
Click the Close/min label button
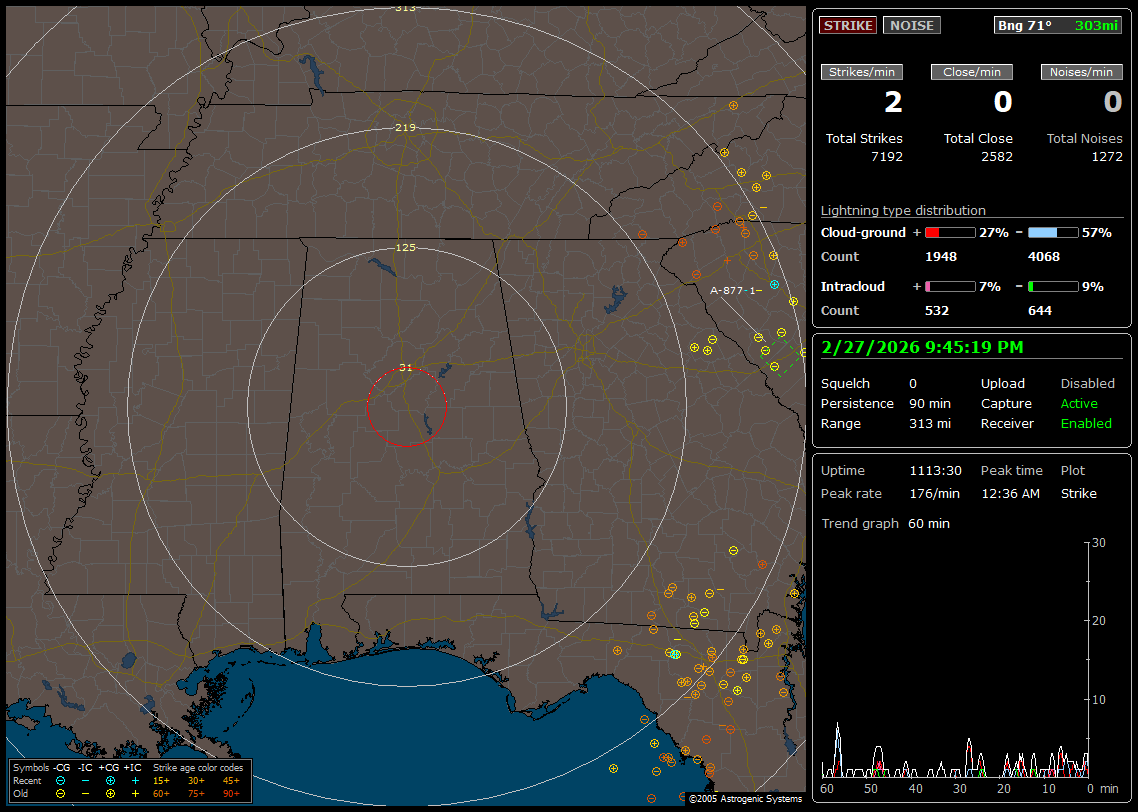point(972,72)
